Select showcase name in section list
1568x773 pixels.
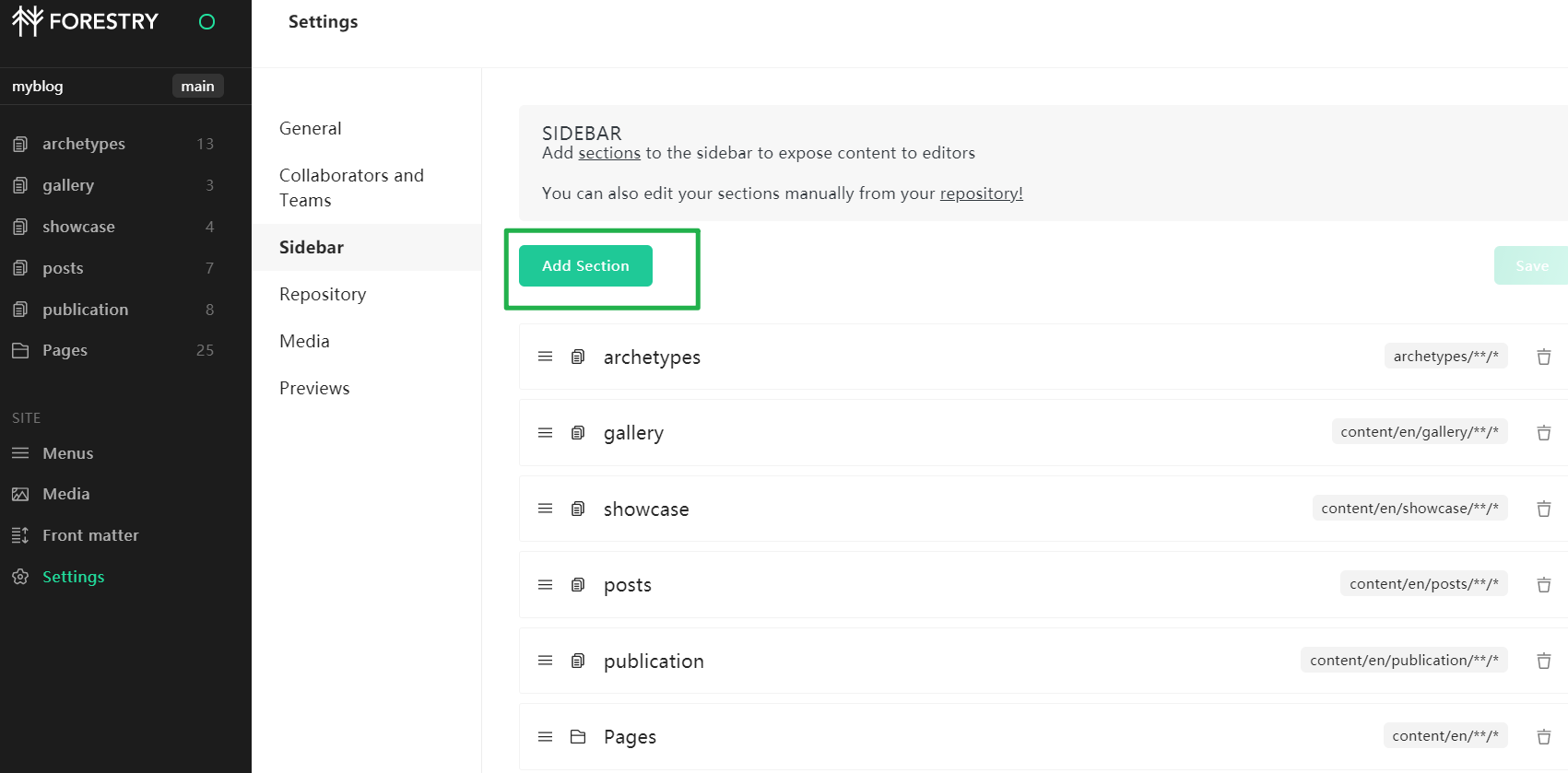(x=646, y=509)
